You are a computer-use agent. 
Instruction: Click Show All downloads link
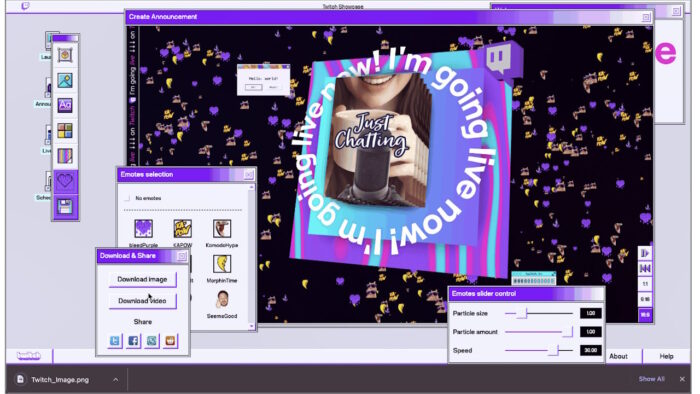651,379
